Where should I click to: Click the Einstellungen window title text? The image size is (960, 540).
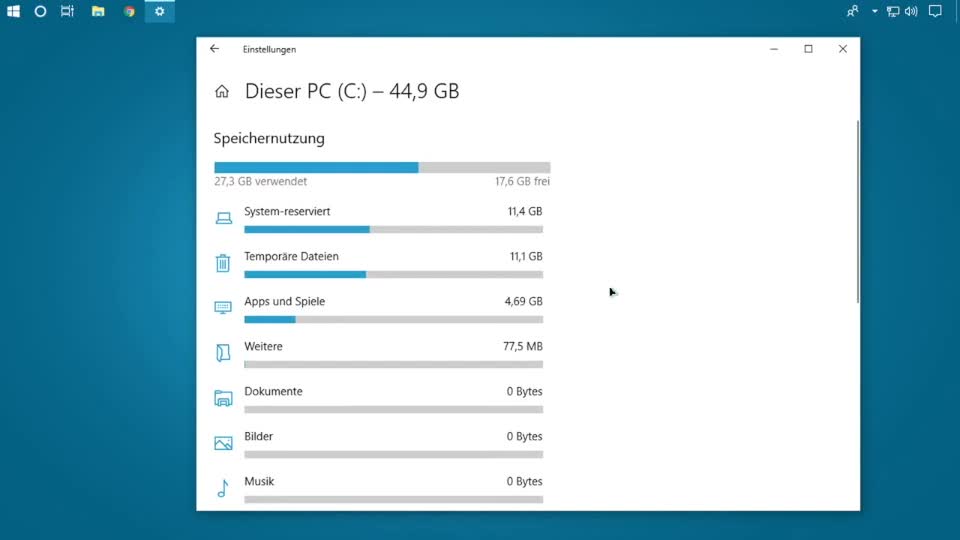269,50
